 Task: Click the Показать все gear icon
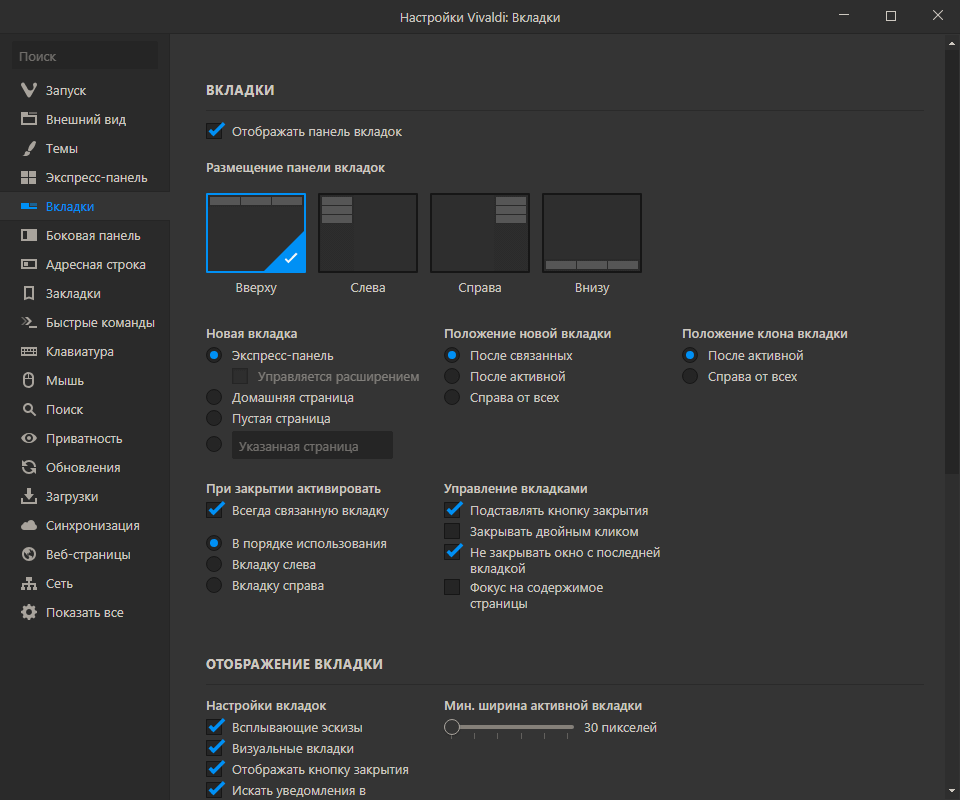[29, 612]
